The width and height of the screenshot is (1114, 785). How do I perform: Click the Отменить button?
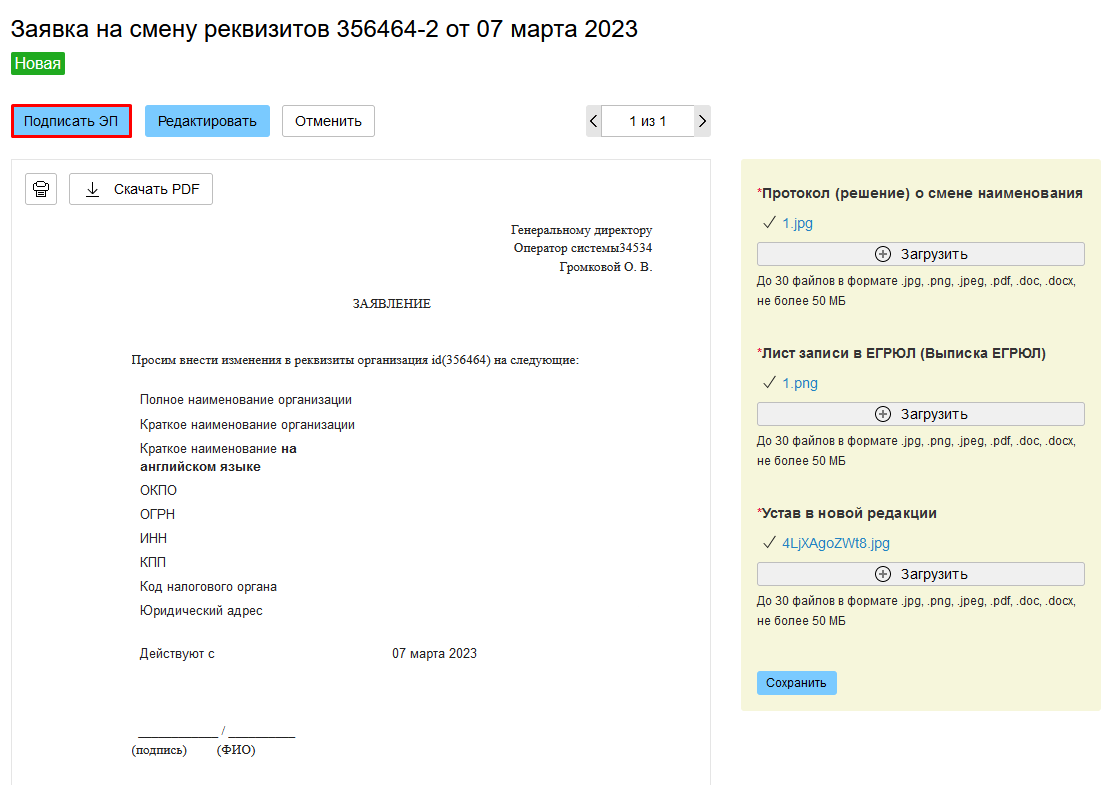[x=328, y=121]
